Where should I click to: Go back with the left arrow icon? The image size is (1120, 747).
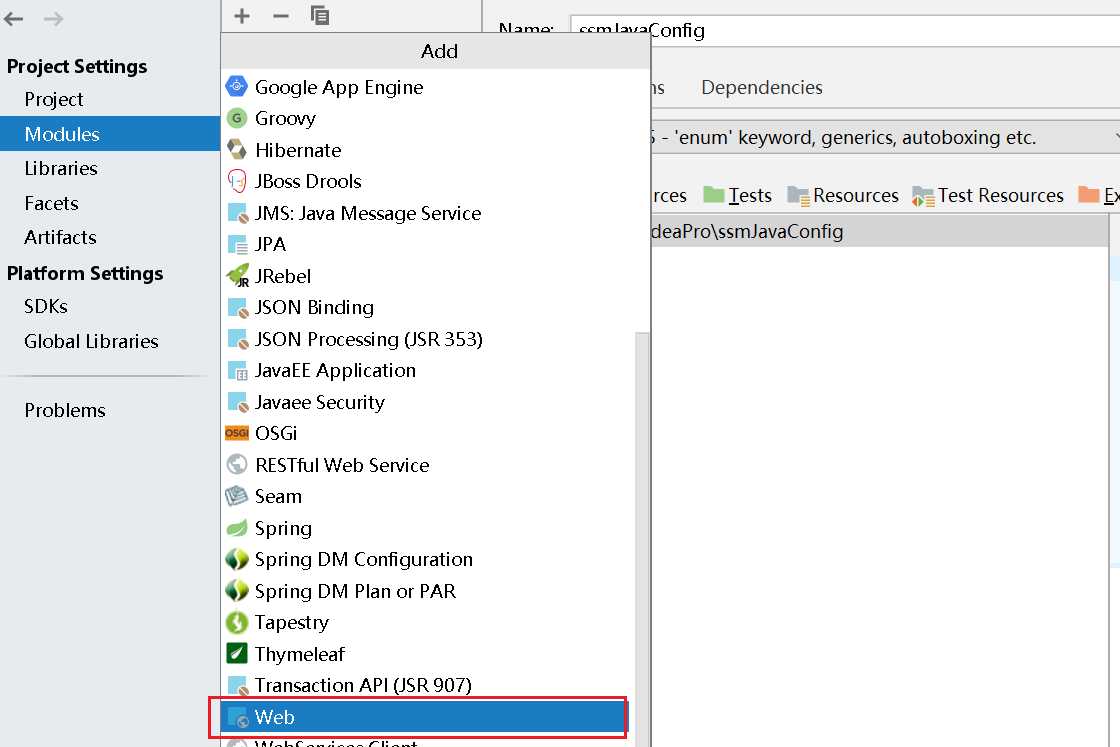click(x=14, y=19)
